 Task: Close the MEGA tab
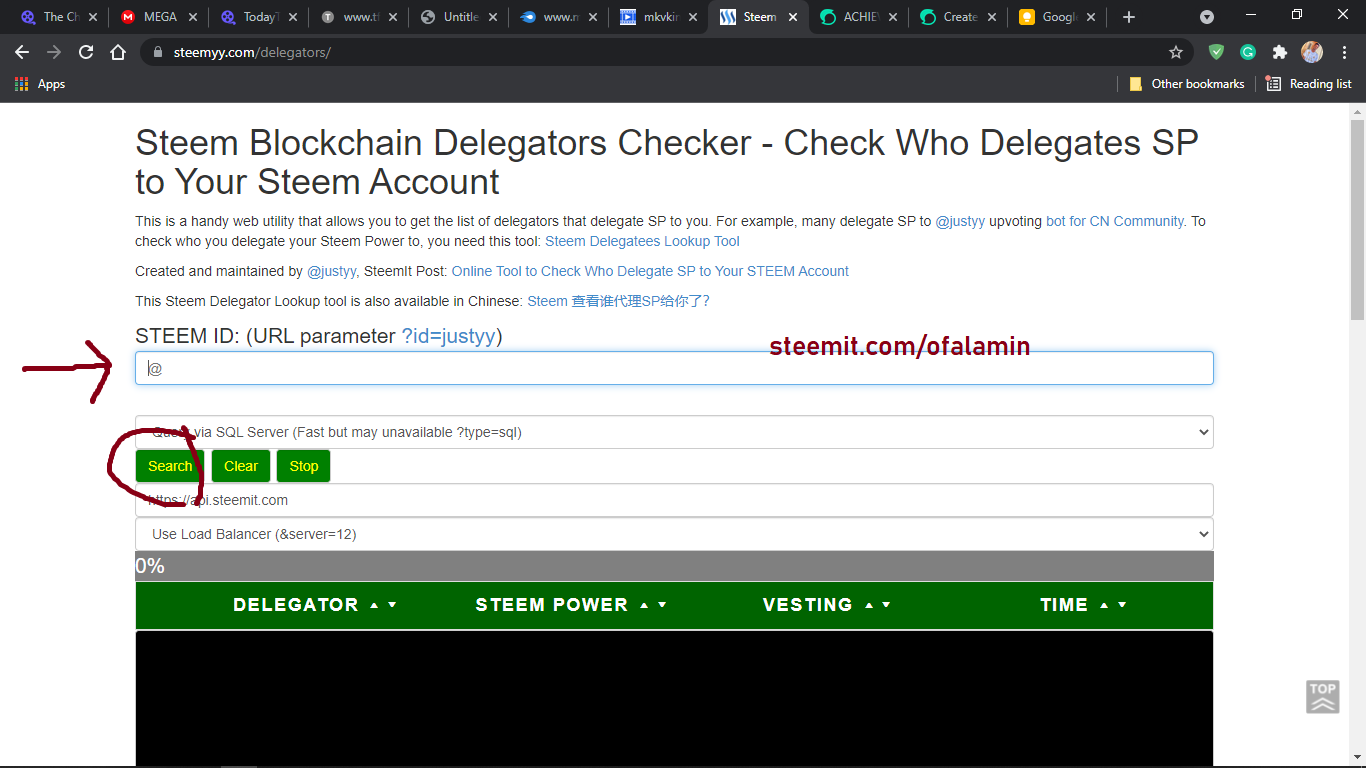[x=193, y=17]
